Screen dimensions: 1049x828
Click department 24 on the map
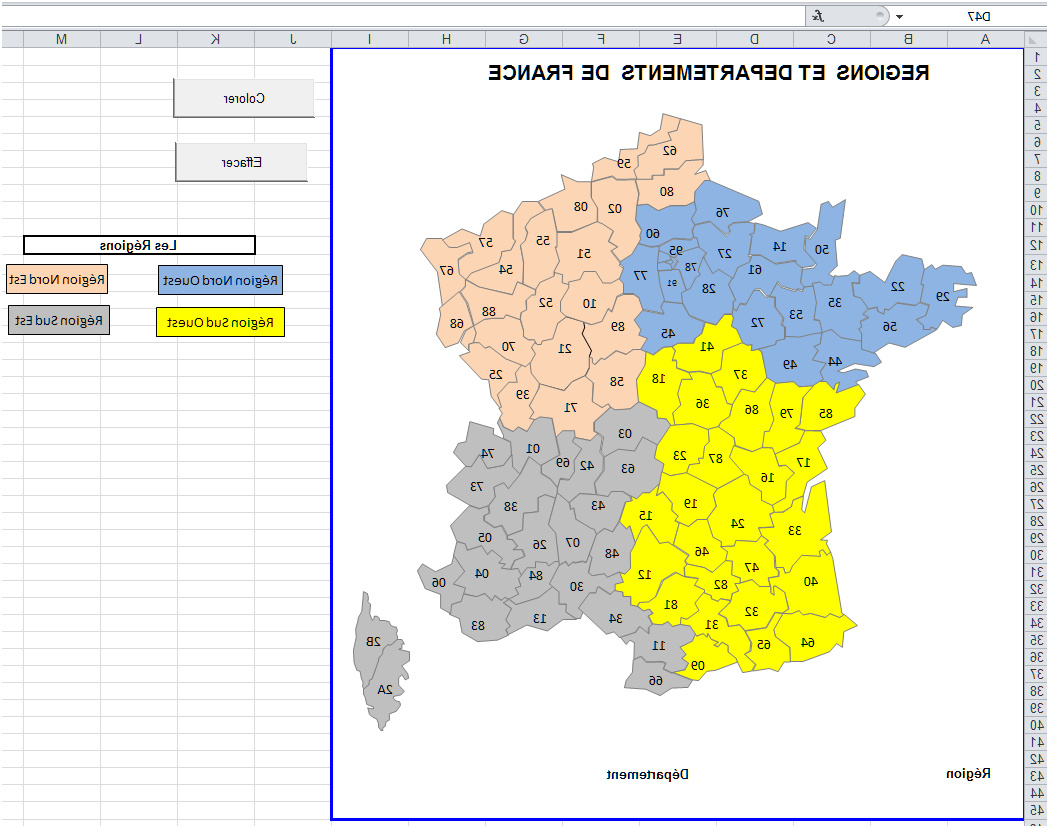(x=737, y=524)
